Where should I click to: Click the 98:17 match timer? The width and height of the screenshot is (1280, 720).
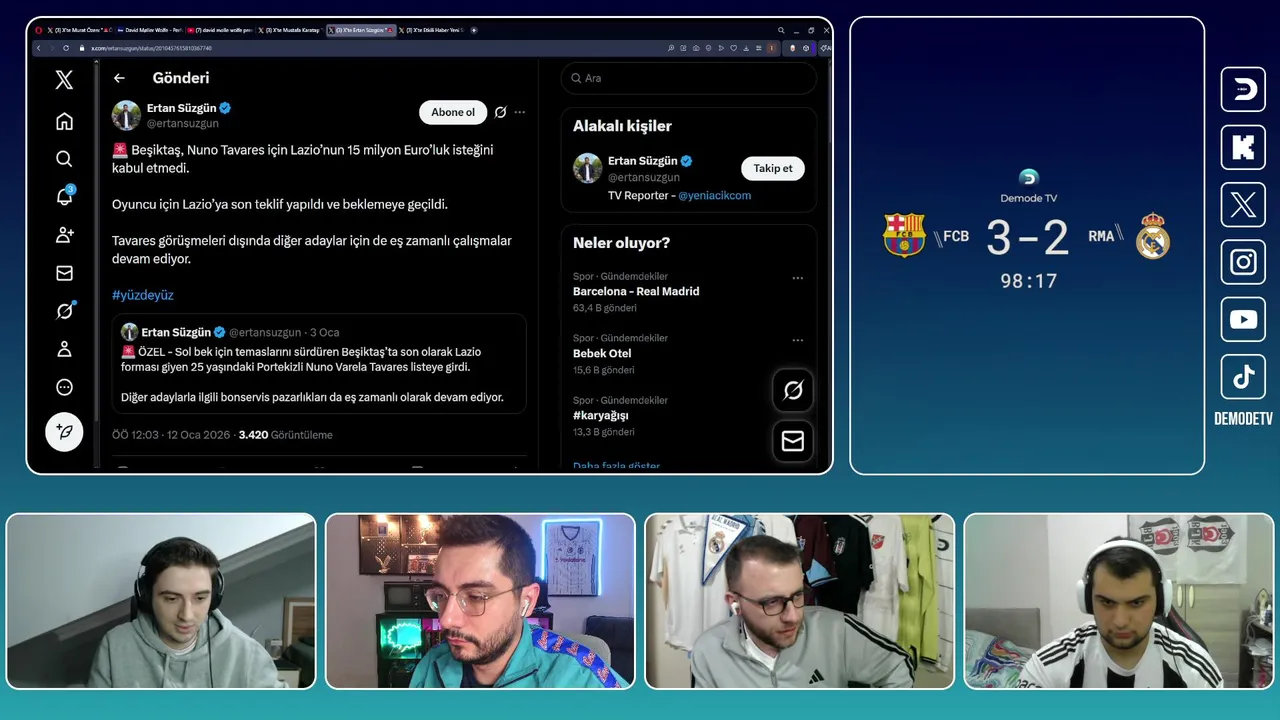click(1028, 282)
